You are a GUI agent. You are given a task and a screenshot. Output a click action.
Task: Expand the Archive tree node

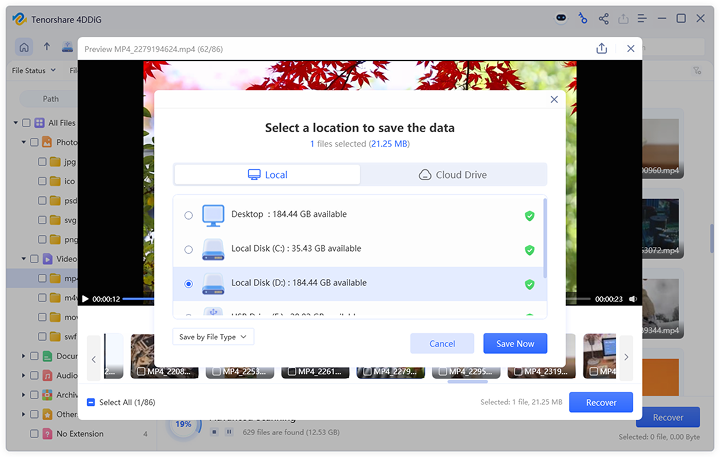[x=23, y=395]
